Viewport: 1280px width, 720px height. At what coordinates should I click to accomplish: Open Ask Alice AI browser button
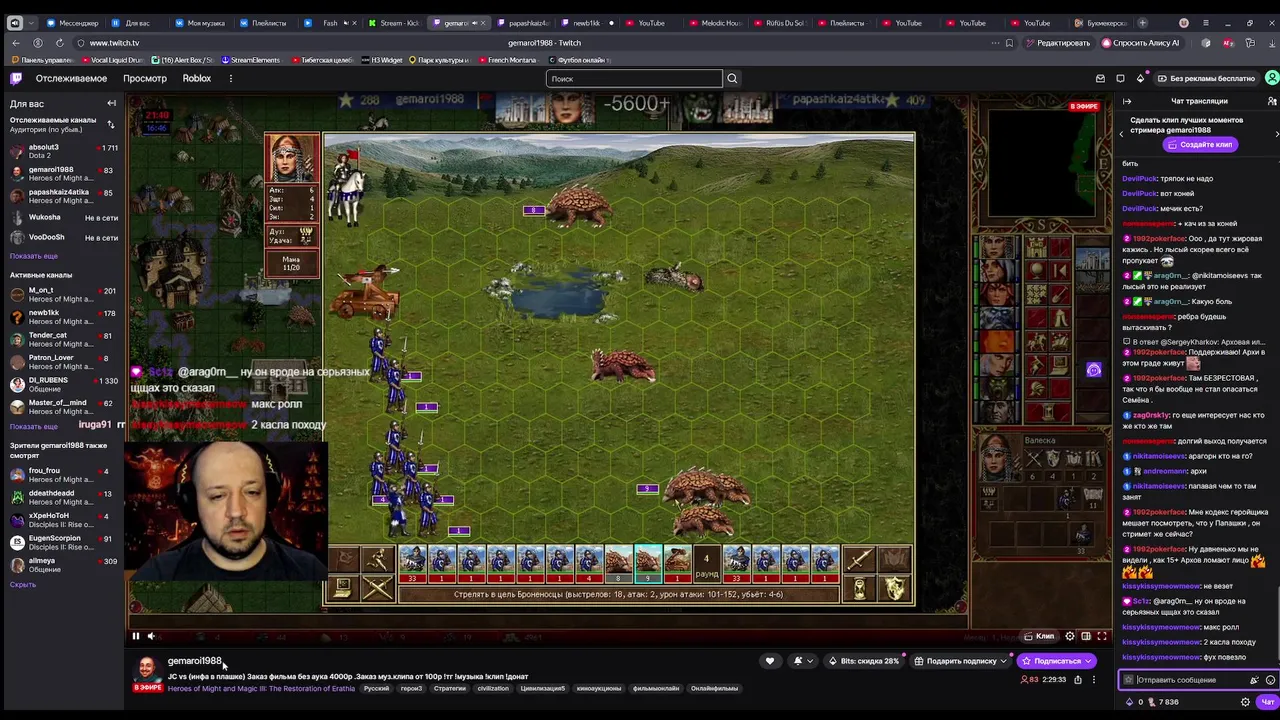pos(1141,43)
